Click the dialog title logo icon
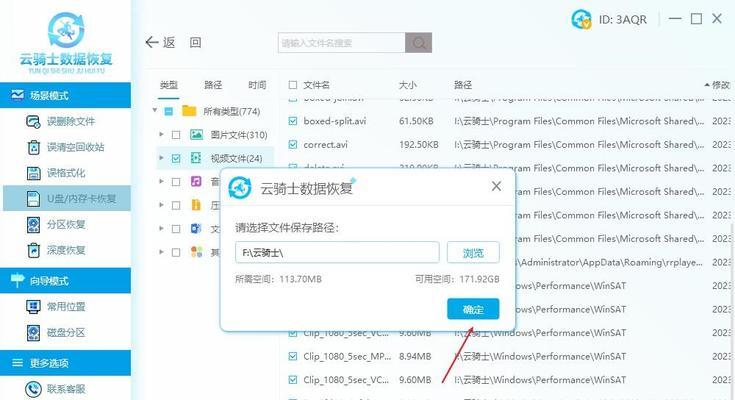The image size is (735, 400). [x=240, y=188]
